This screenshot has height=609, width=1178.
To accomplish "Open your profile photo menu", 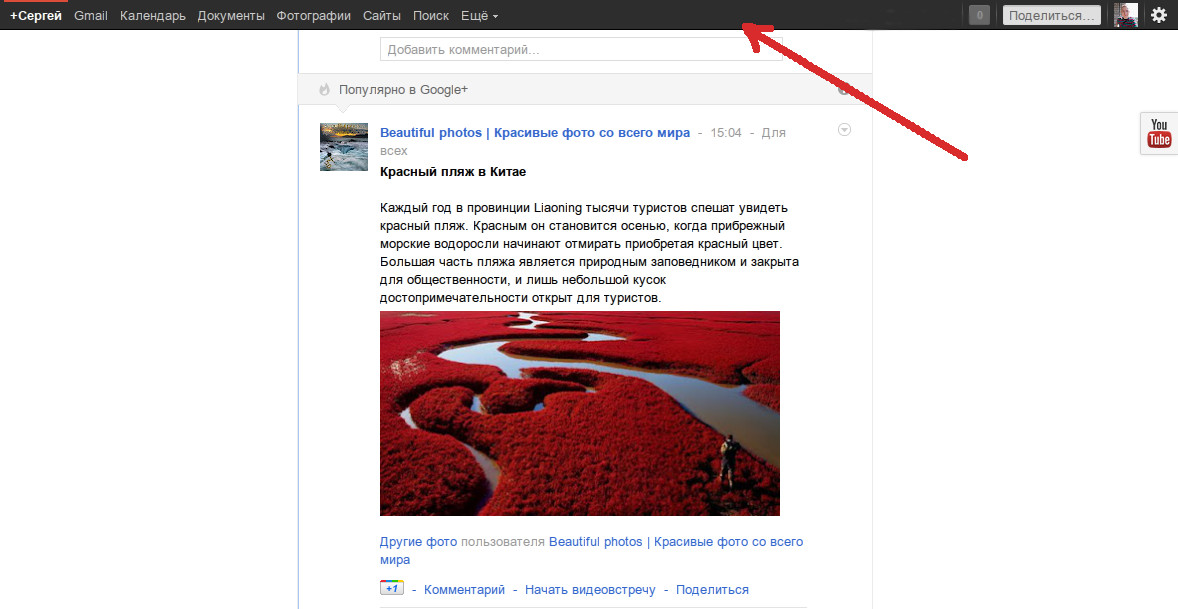I will [1125, 14].
